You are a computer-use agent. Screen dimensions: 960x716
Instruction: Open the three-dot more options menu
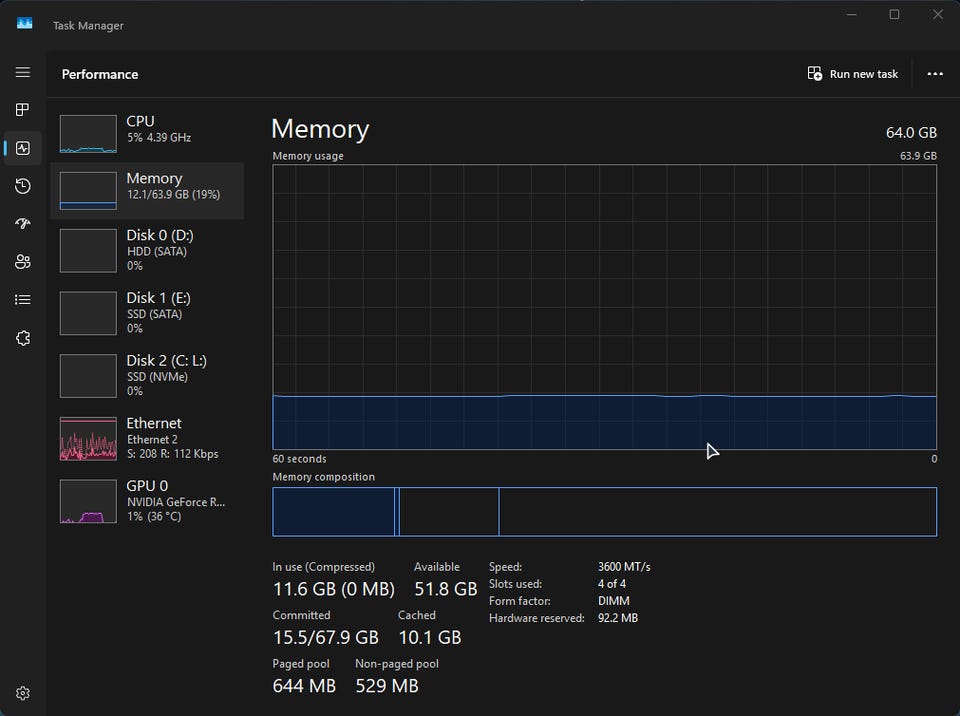(935, 74)
